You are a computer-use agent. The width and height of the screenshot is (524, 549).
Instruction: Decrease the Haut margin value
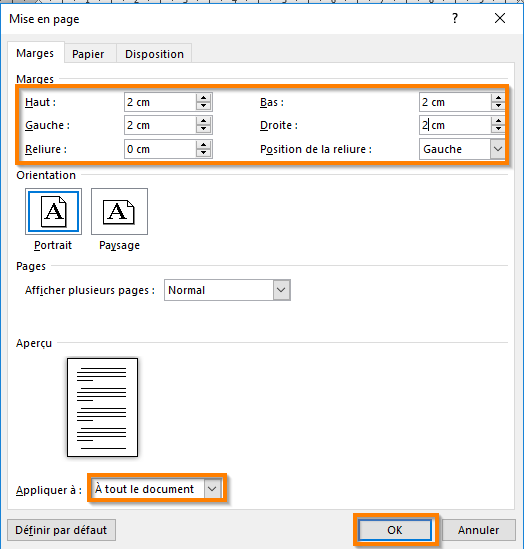click(203, 106)
